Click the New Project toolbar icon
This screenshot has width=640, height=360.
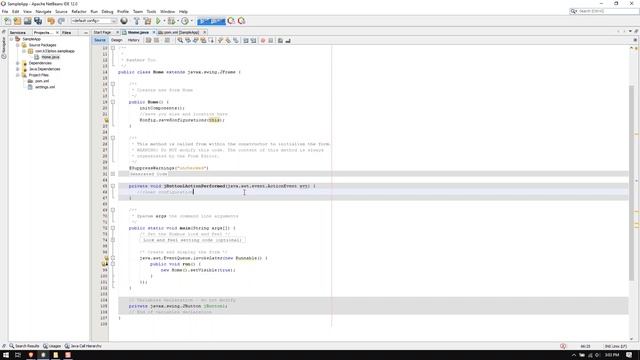17,21
